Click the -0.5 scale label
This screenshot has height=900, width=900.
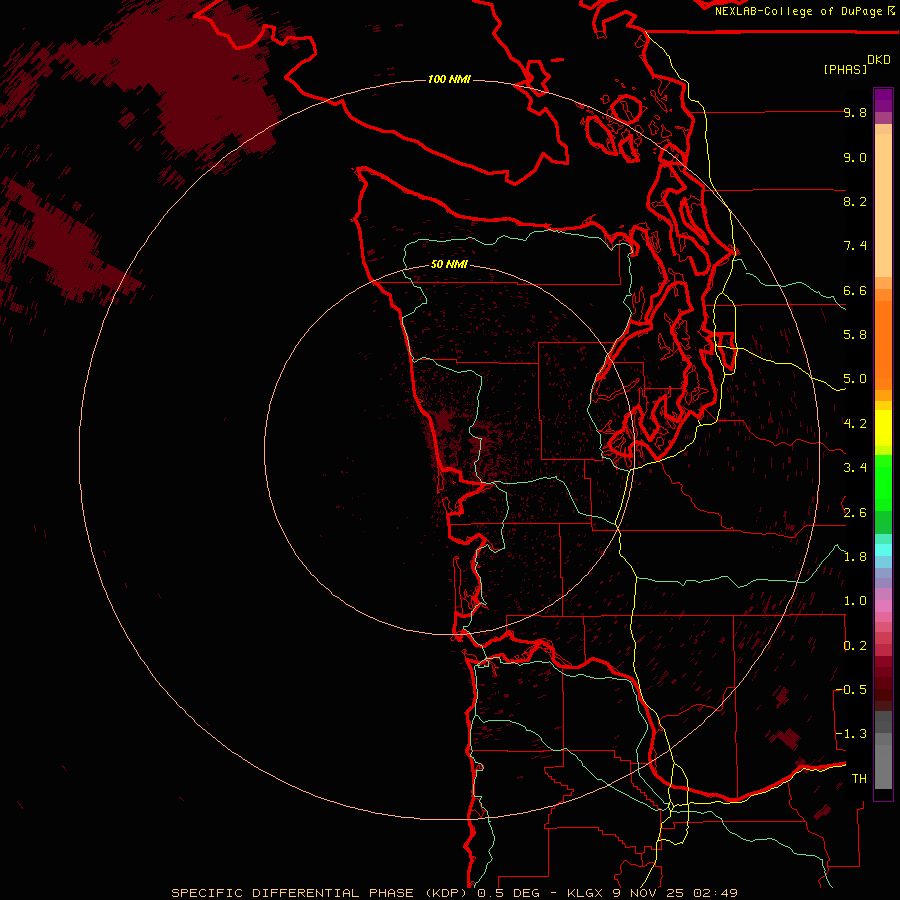tap(851, 689)
